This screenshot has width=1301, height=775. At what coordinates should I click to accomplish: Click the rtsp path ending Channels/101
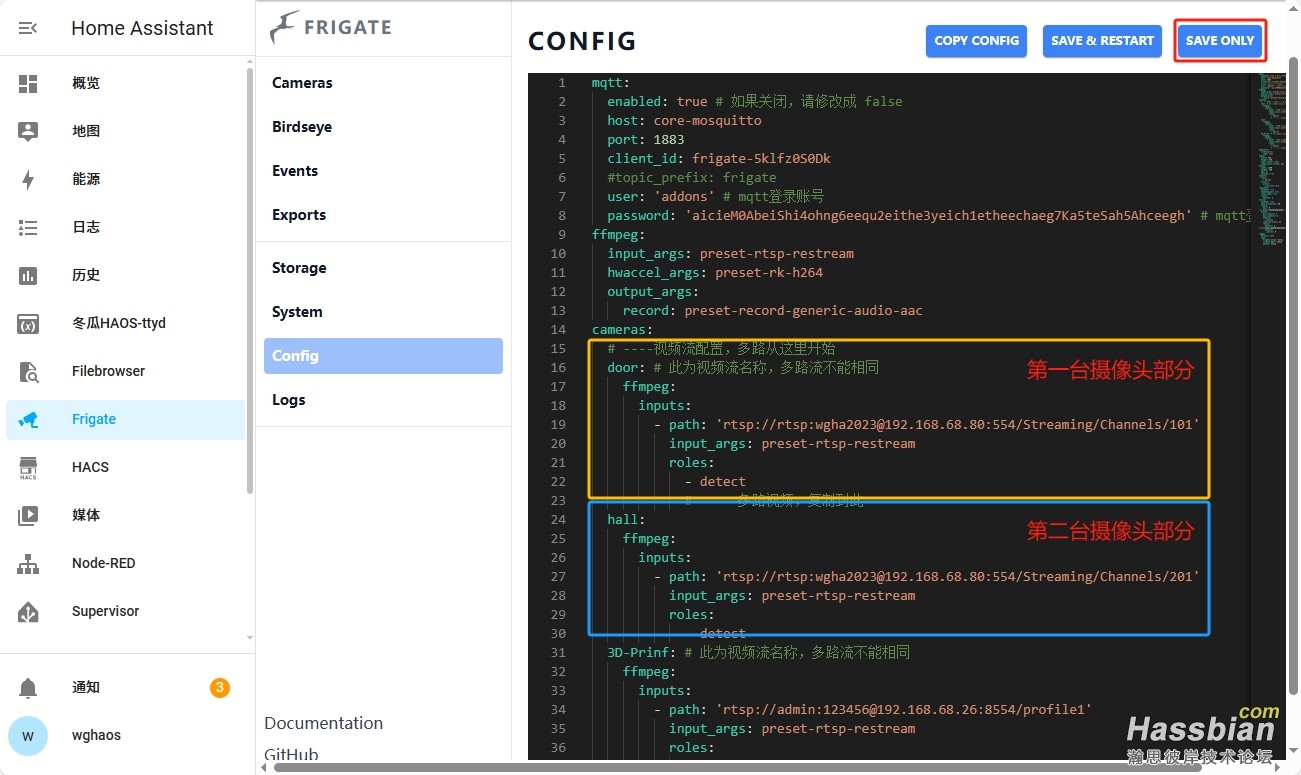(957, 425)
